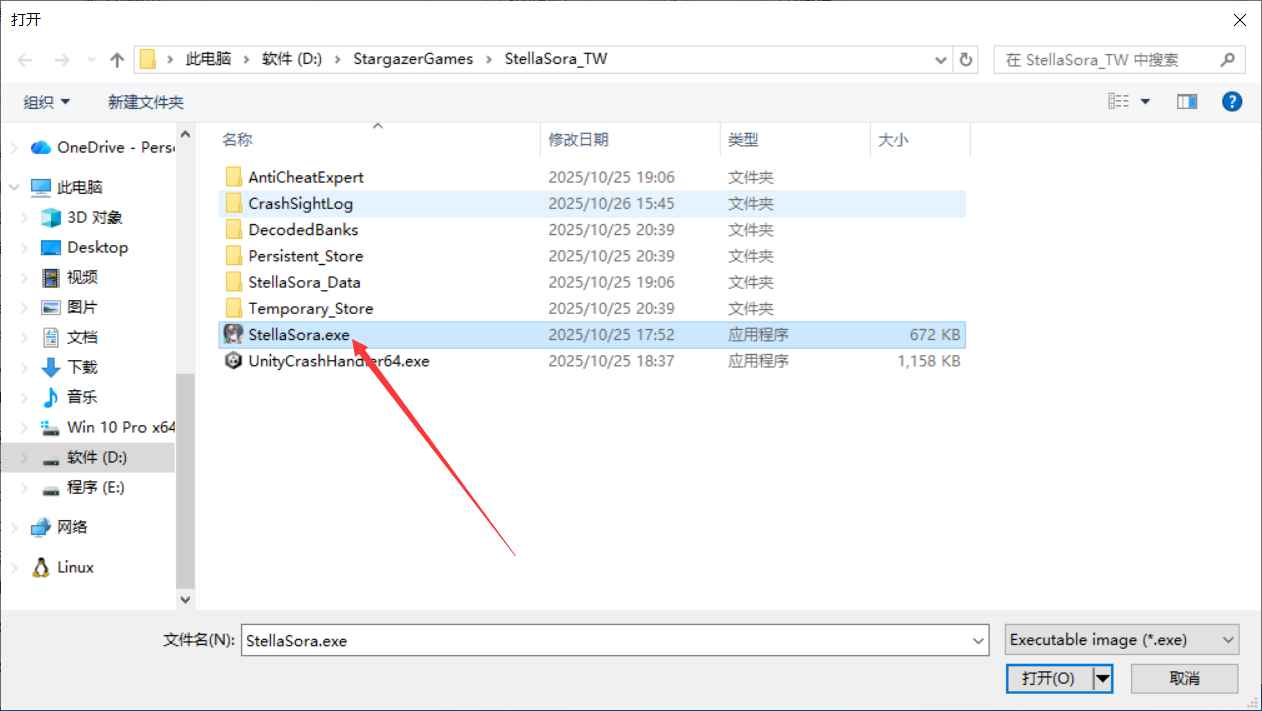Click the 新建文件夹 toolbar button
Image resolution: width=1262 pixels, height=711 pixels.
tap(146, 102)
